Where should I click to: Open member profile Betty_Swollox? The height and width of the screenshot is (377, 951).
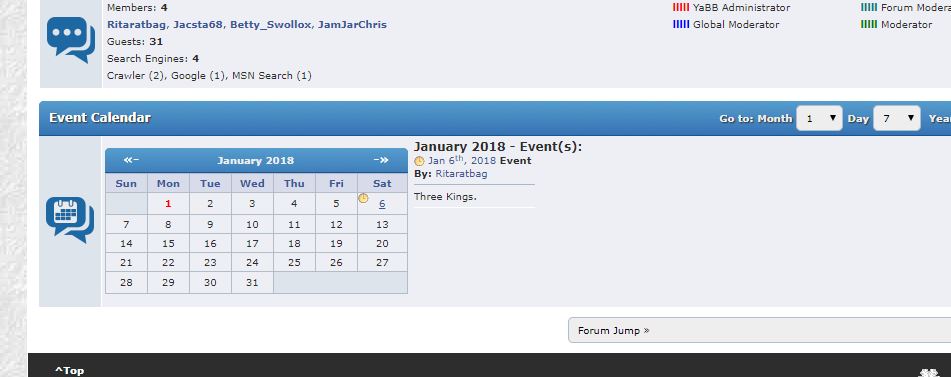271,25
